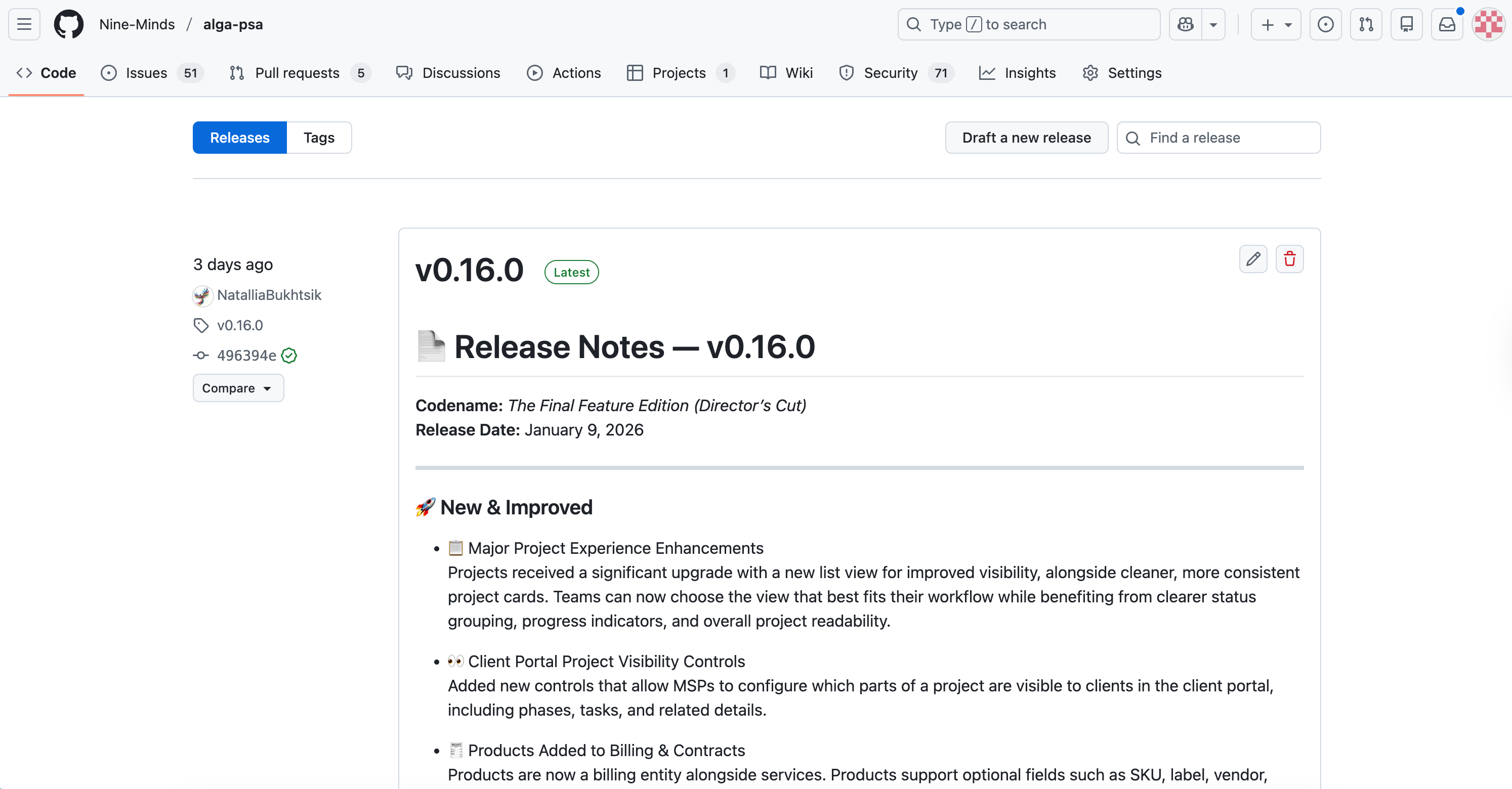This screenshot has width=1512, height=789.
Task: Edit the v0.16.0 release with pencil icon
Action: pos(1253,258)
